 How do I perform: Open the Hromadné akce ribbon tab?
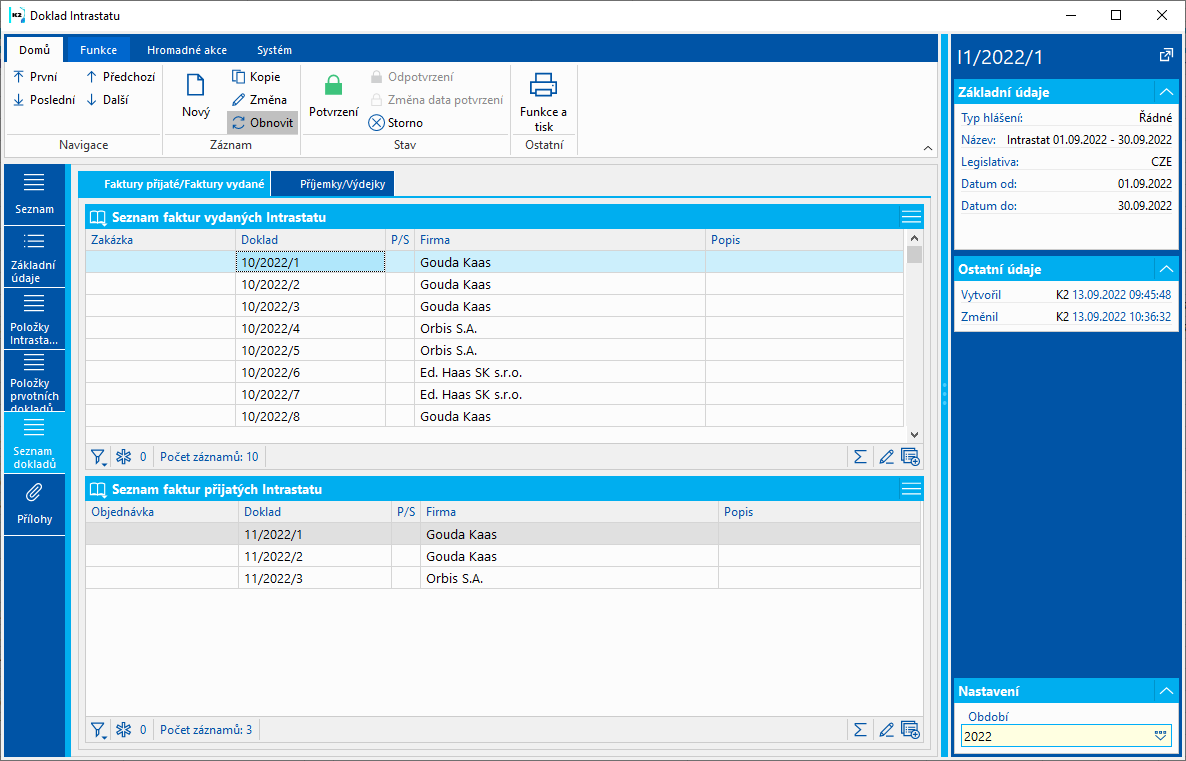186,50
